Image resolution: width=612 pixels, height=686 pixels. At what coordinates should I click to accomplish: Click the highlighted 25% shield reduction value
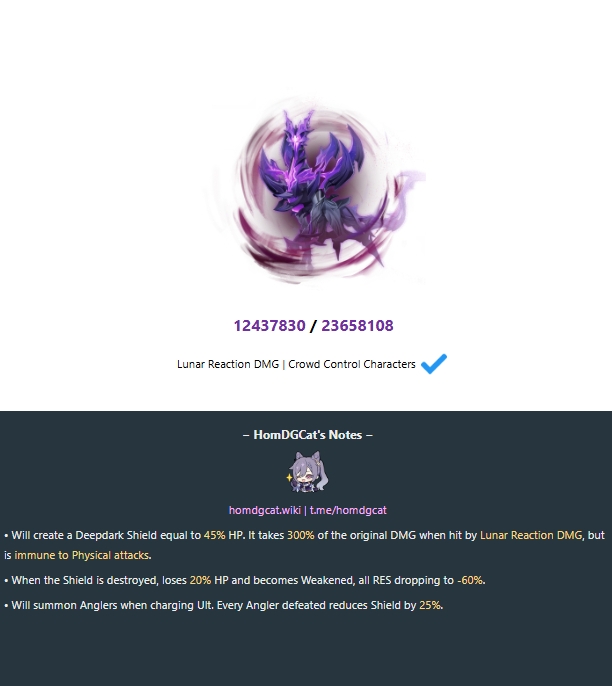click(430, 605)
